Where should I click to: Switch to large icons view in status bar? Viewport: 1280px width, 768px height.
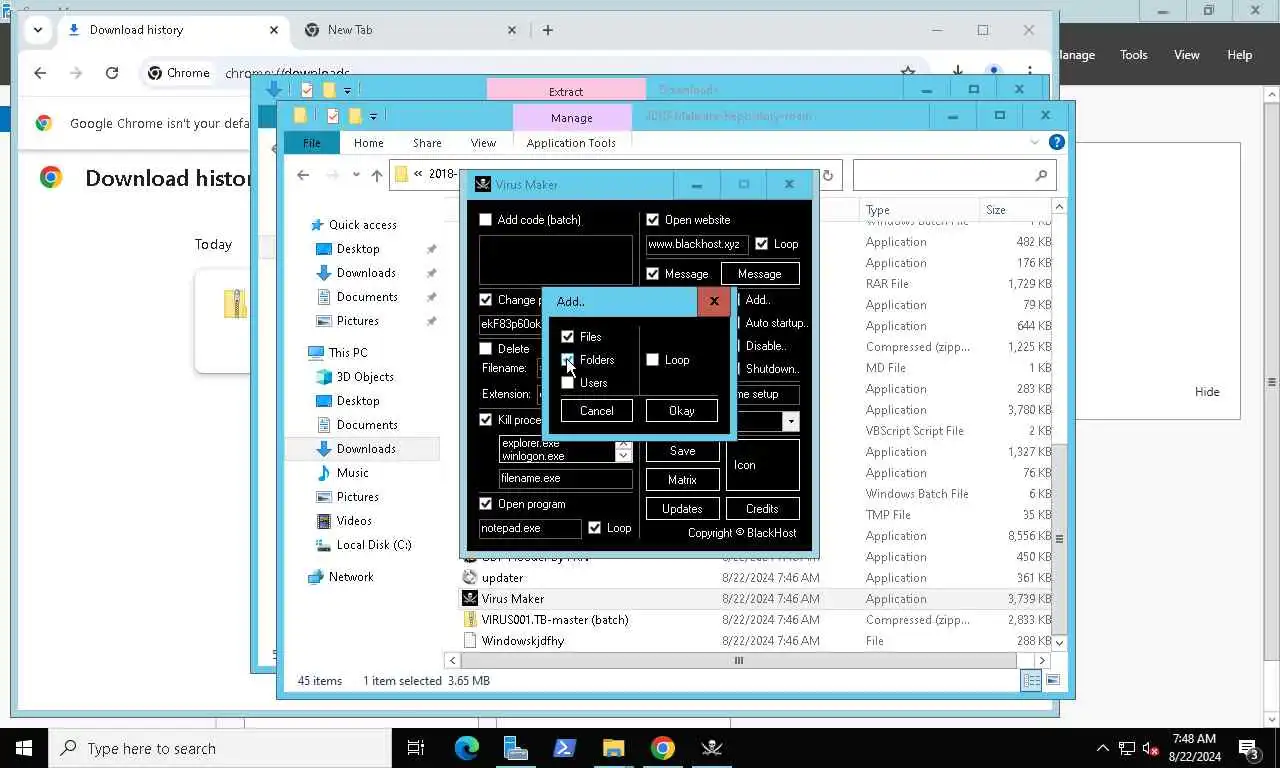pyautogui.click(x=1053, y=681)
